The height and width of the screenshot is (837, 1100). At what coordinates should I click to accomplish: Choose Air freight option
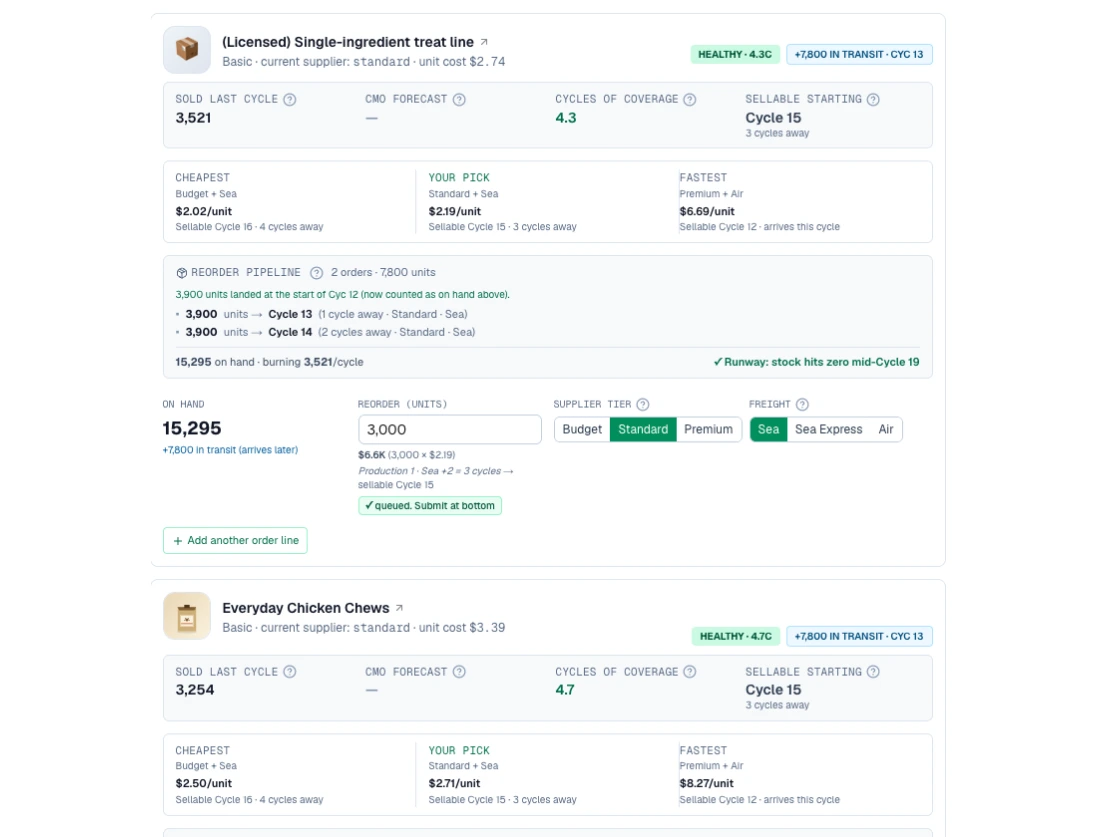tap(886, 429)
